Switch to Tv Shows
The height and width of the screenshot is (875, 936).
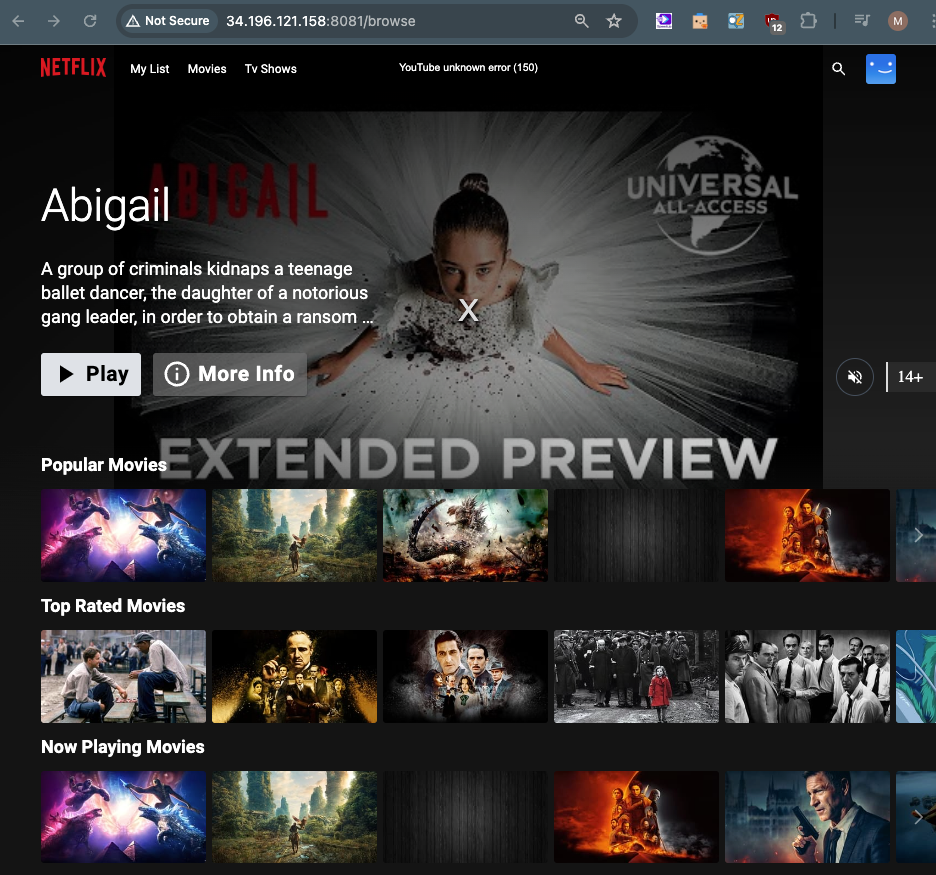click(270, 69)
